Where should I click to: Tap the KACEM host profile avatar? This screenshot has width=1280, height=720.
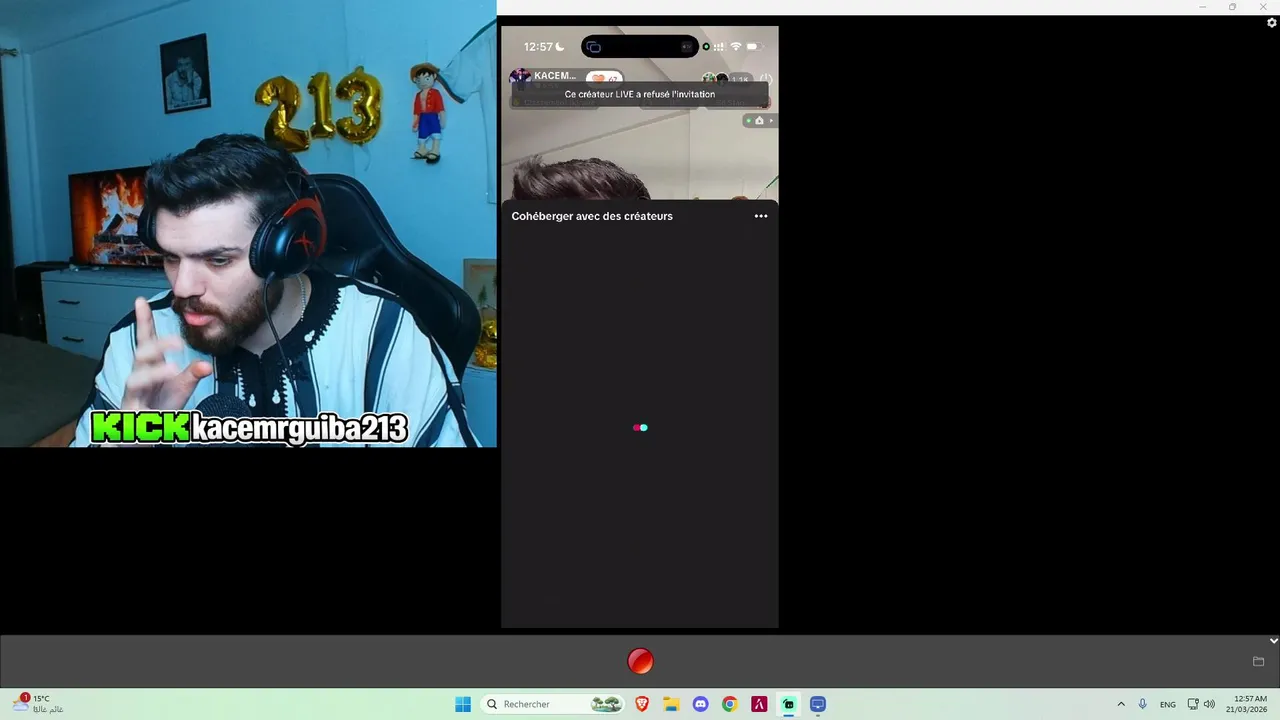[520, 77]
